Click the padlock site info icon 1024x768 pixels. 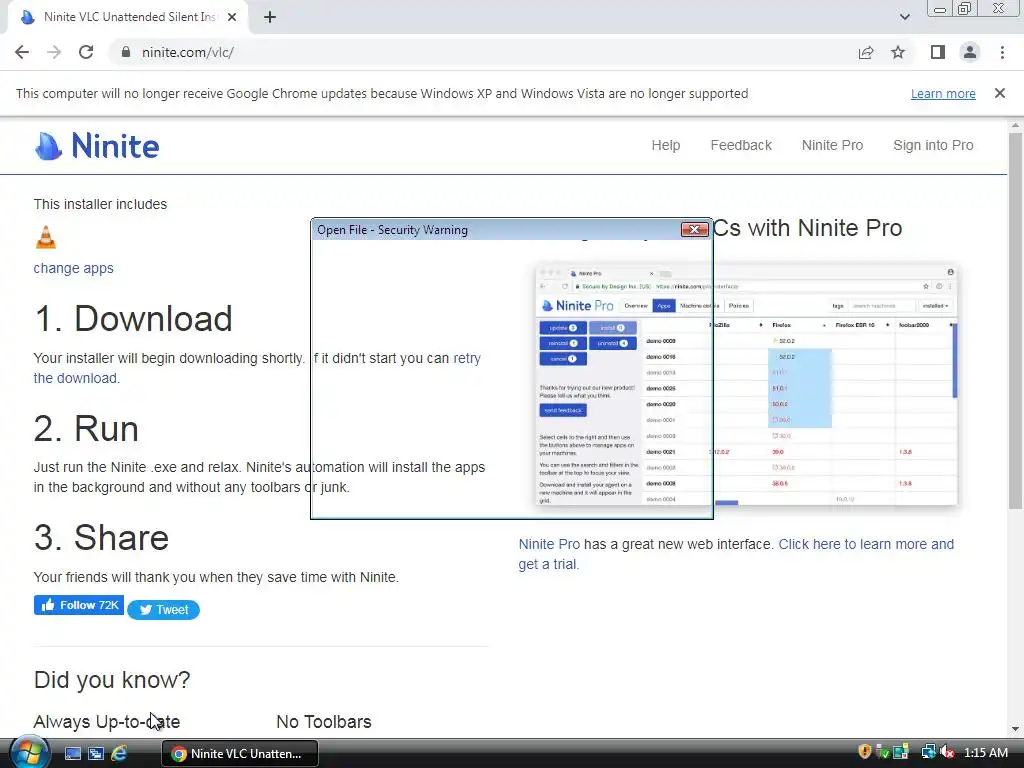tap(125, 52)
